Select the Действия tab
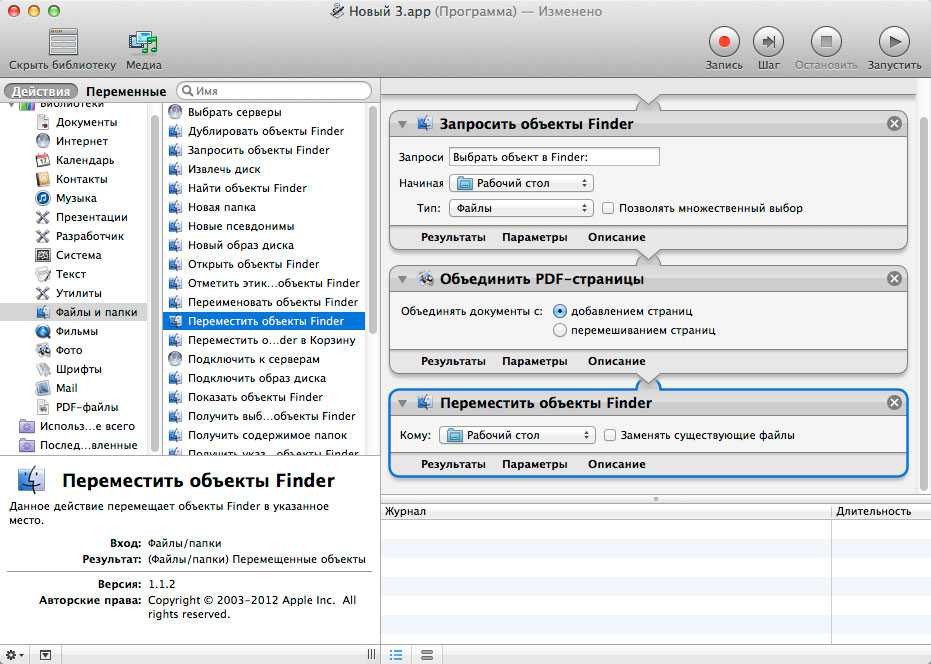 (x=41, y=91)
